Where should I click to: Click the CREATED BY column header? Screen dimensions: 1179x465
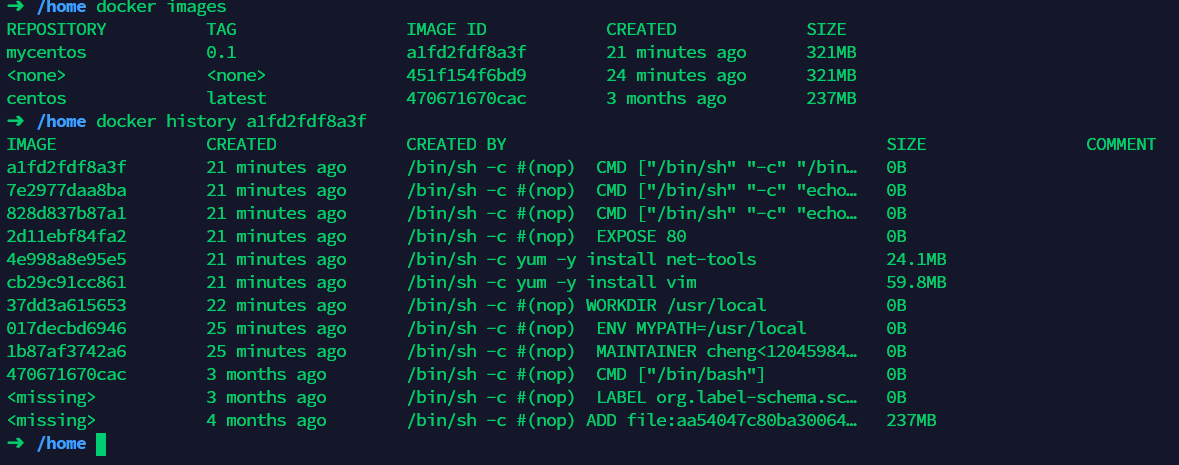coord(456,144)
